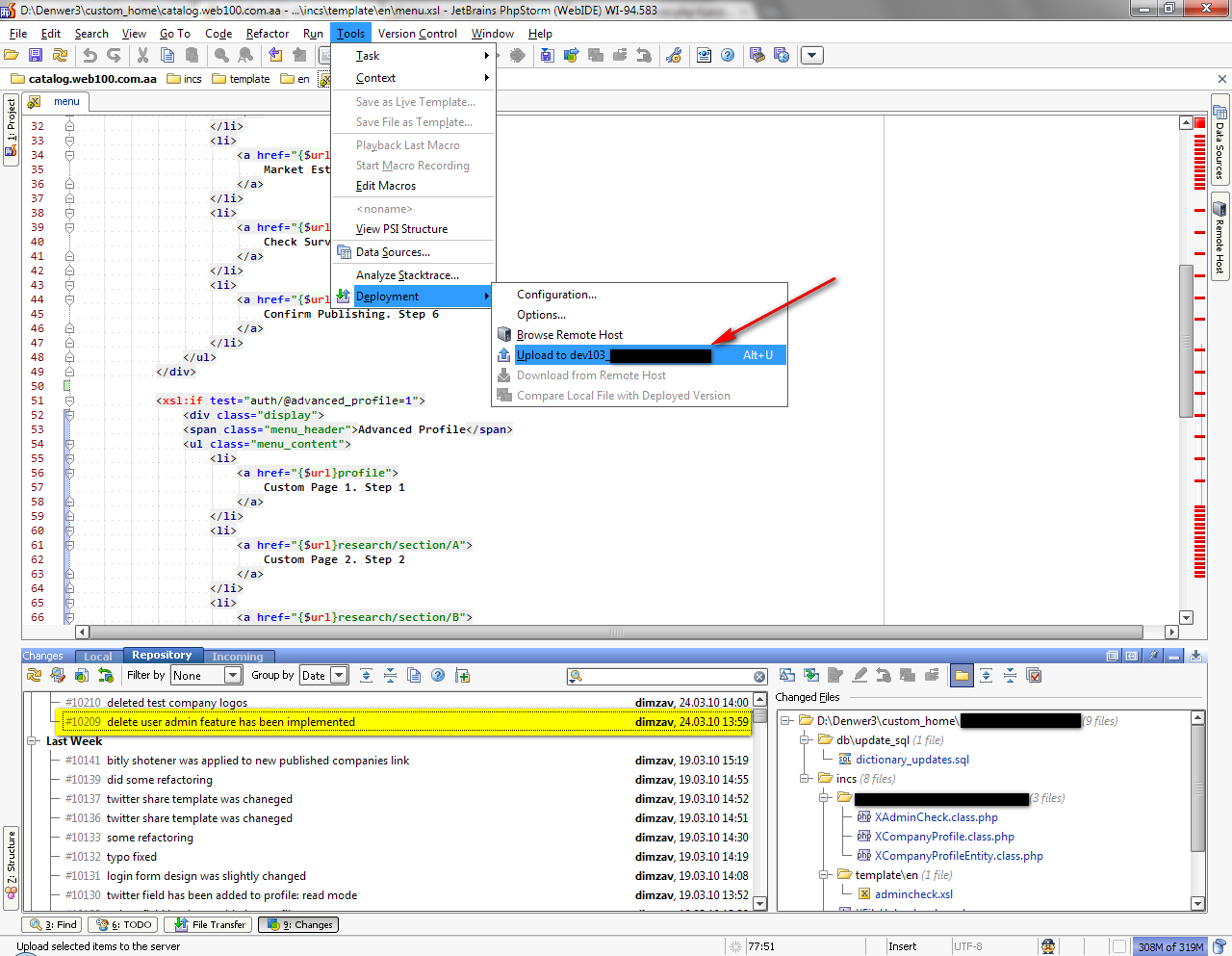The width and height of the screenshot is (1232, 956).
Task: Click the red checkmark icon in Changed Files toolbar
Action: pos(1035,676)
